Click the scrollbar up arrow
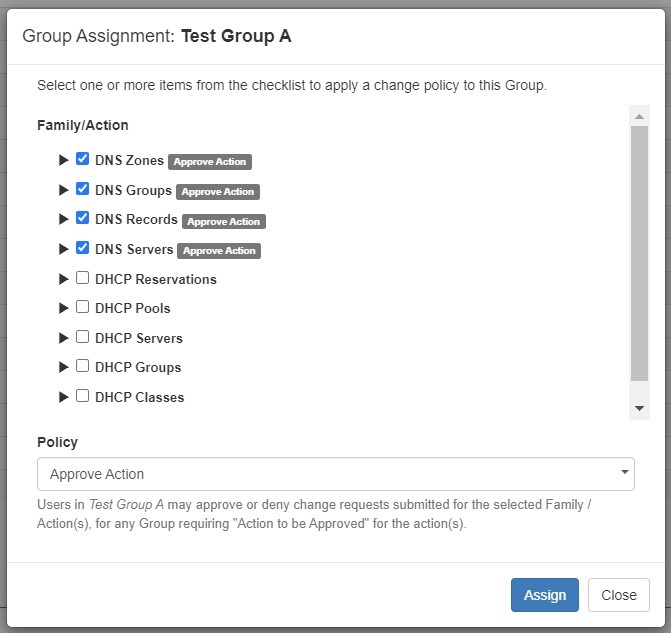The height and width of the screenshot is (633, 671). point(639,115)
